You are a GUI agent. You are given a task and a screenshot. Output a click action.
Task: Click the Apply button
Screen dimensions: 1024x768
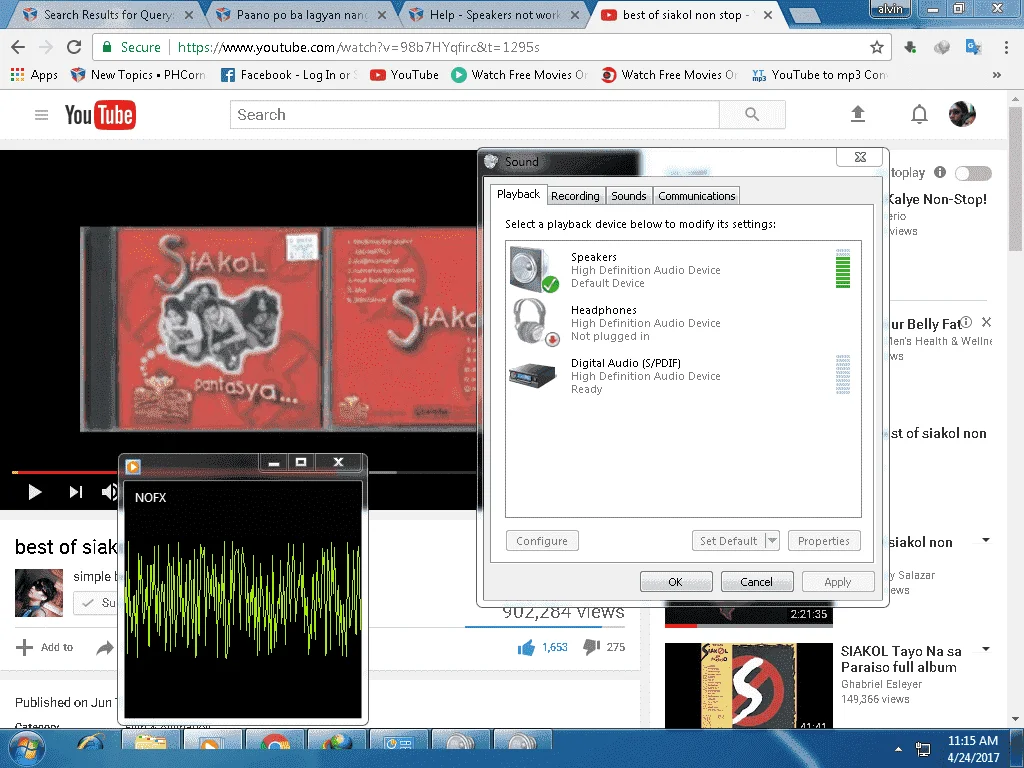click(837, 582)
